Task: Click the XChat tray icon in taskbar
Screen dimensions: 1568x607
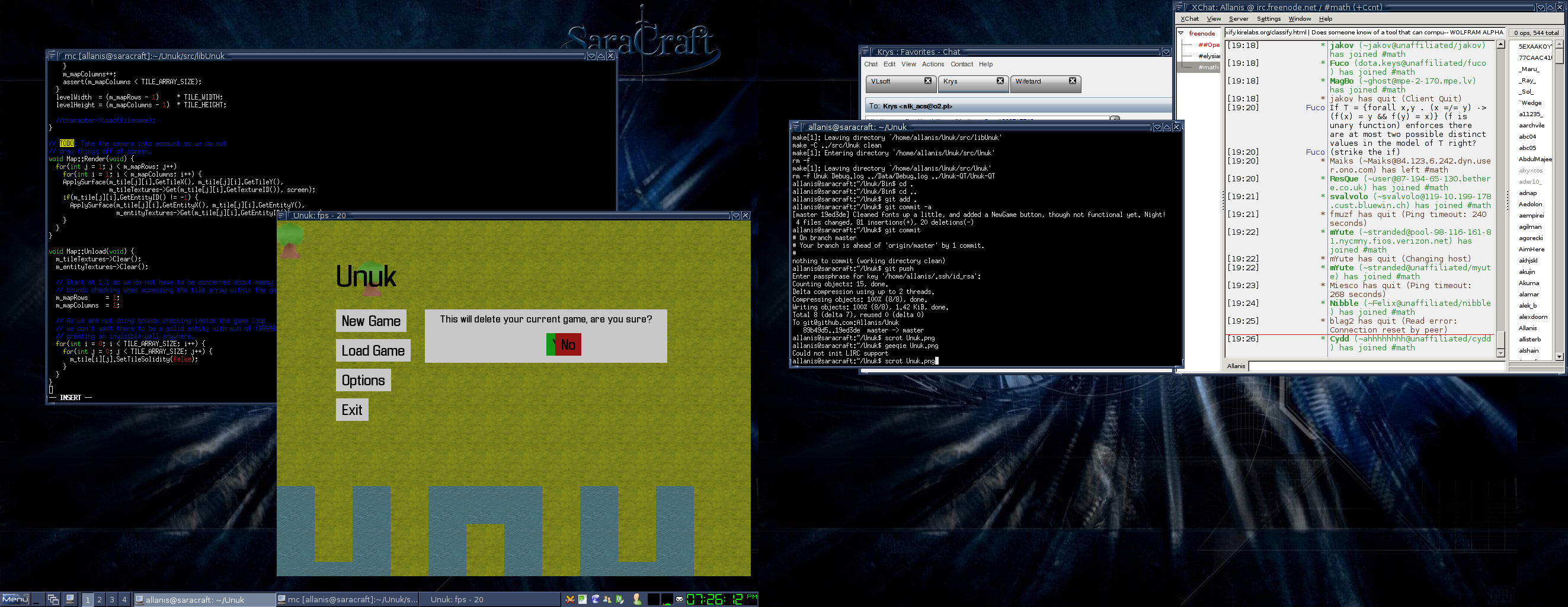Action: click(569, 600)
